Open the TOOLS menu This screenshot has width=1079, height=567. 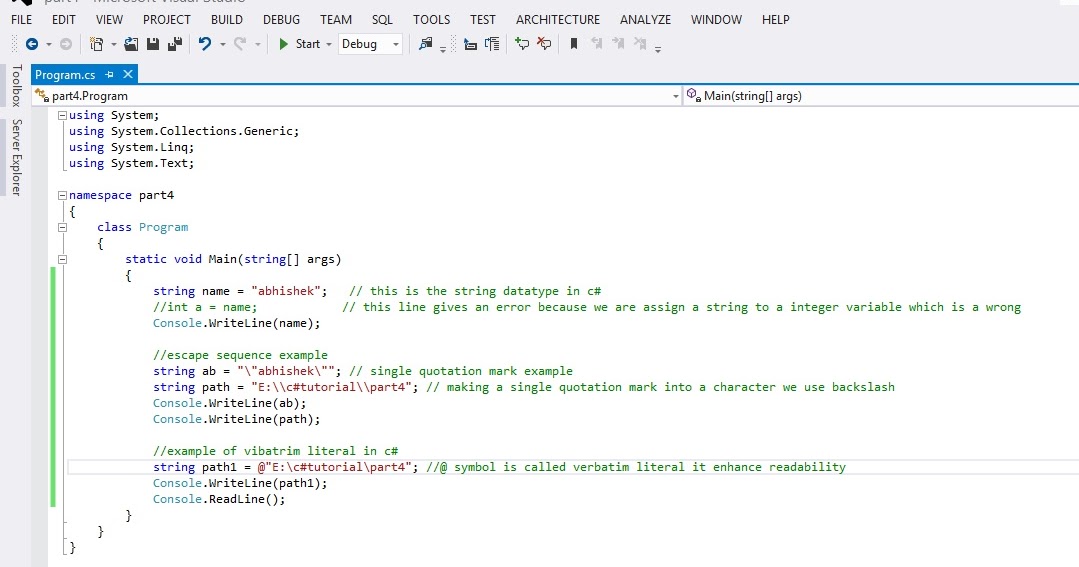(431, 20)
